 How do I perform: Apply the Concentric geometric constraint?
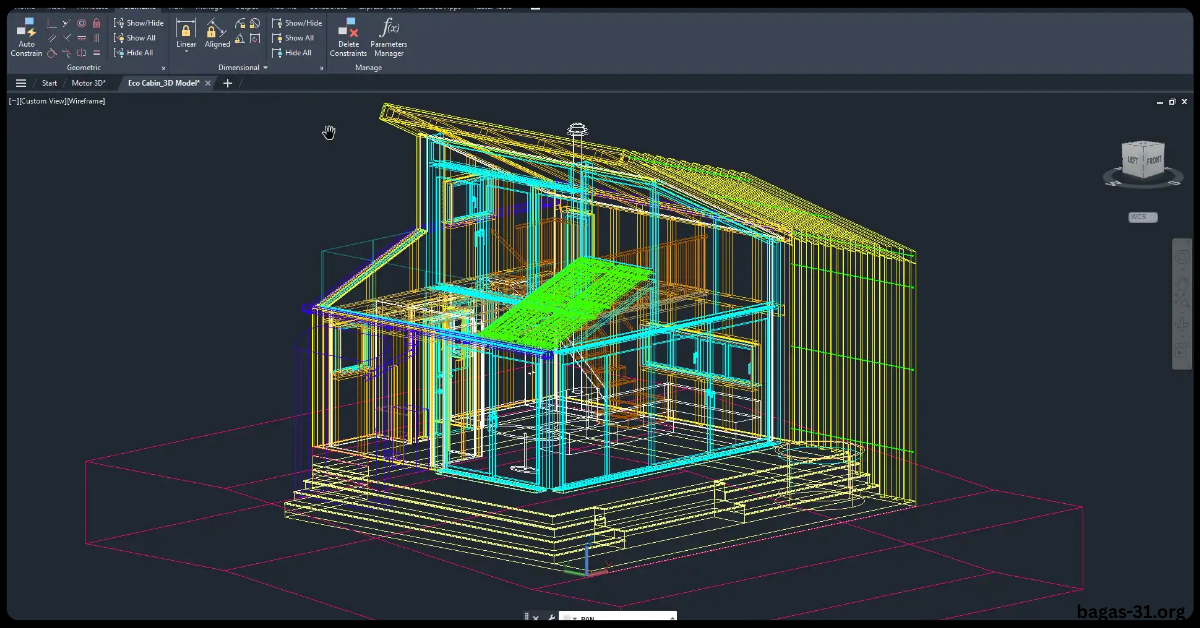coord(81,23)
